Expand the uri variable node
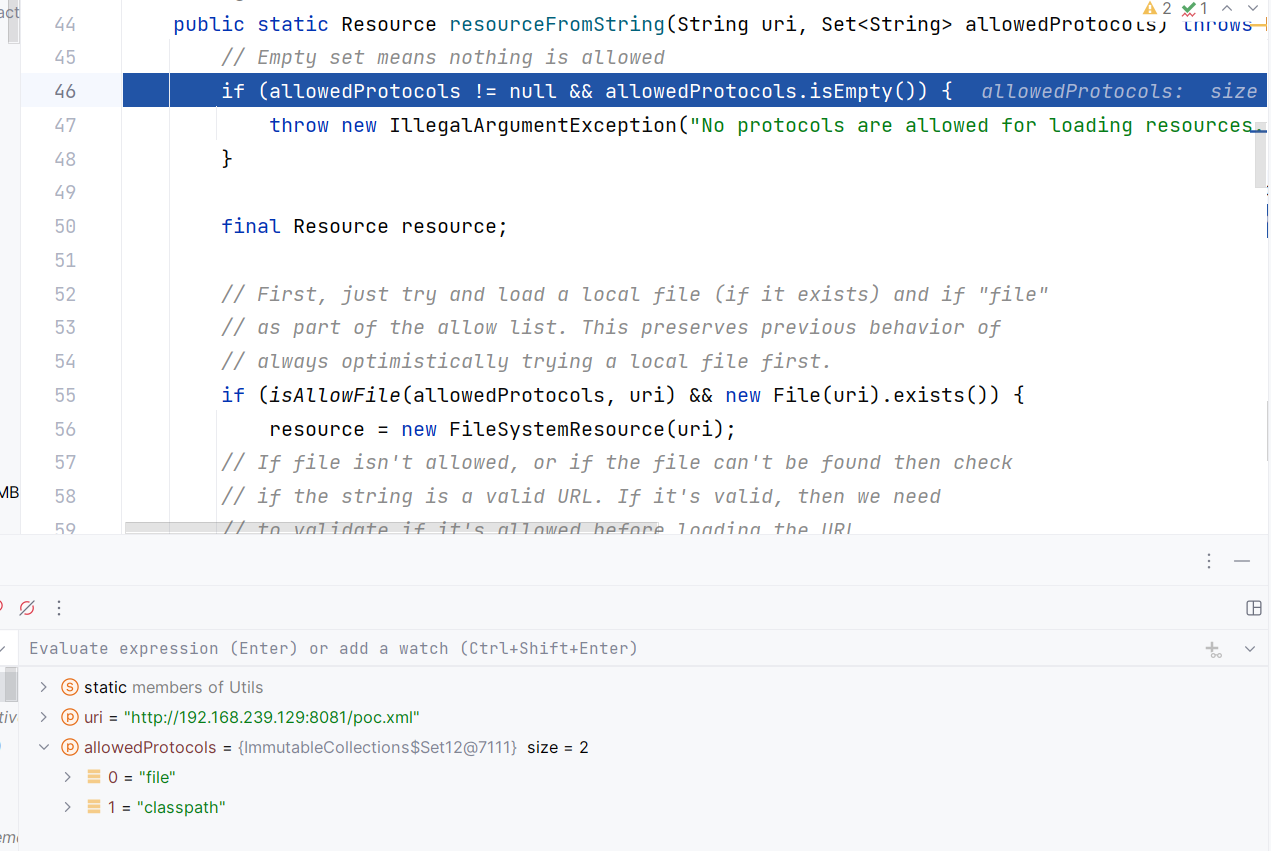 [43, 717]
